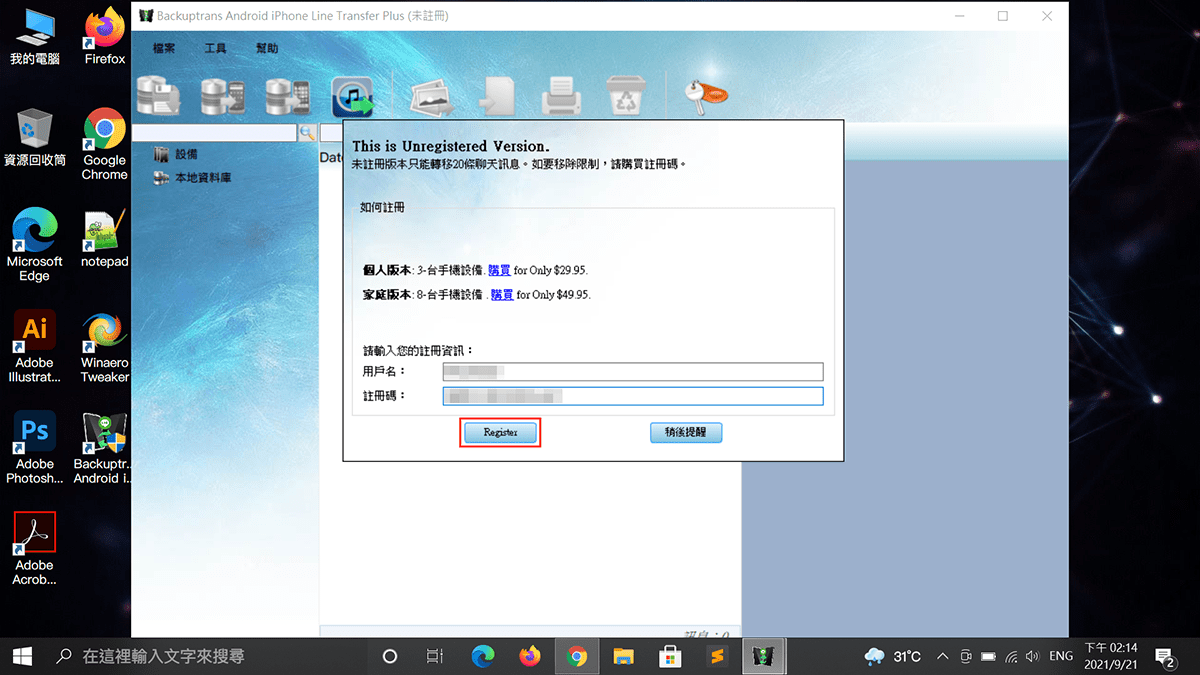
Task: Click the 購買 link for personal edition
Action: point(499,270)
